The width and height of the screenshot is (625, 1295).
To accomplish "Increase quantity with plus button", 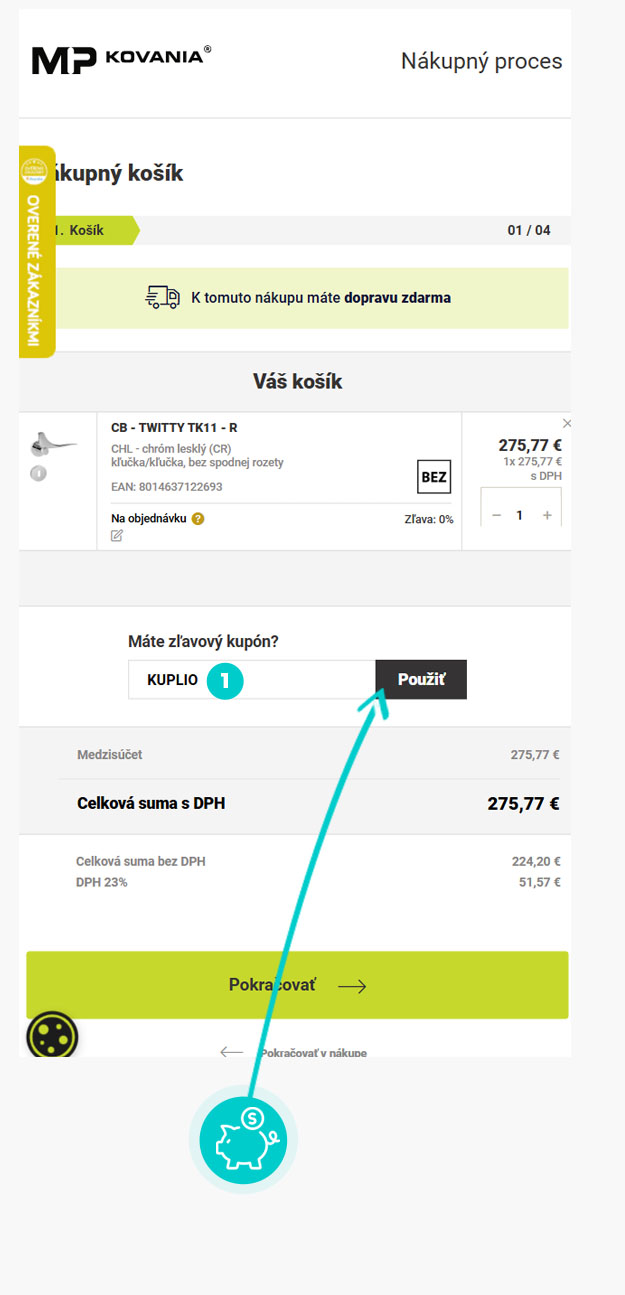I will pyautogui.click(x=547, y=516).
